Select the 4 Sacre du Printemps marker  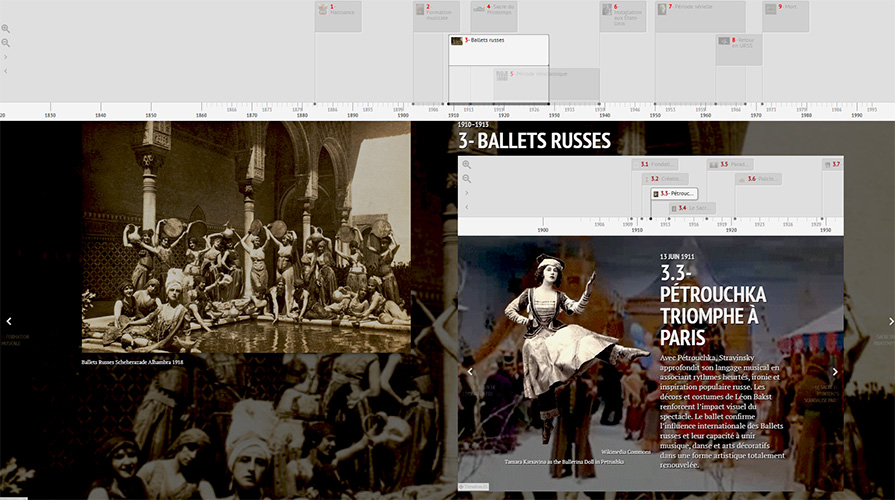click(494, 17)
